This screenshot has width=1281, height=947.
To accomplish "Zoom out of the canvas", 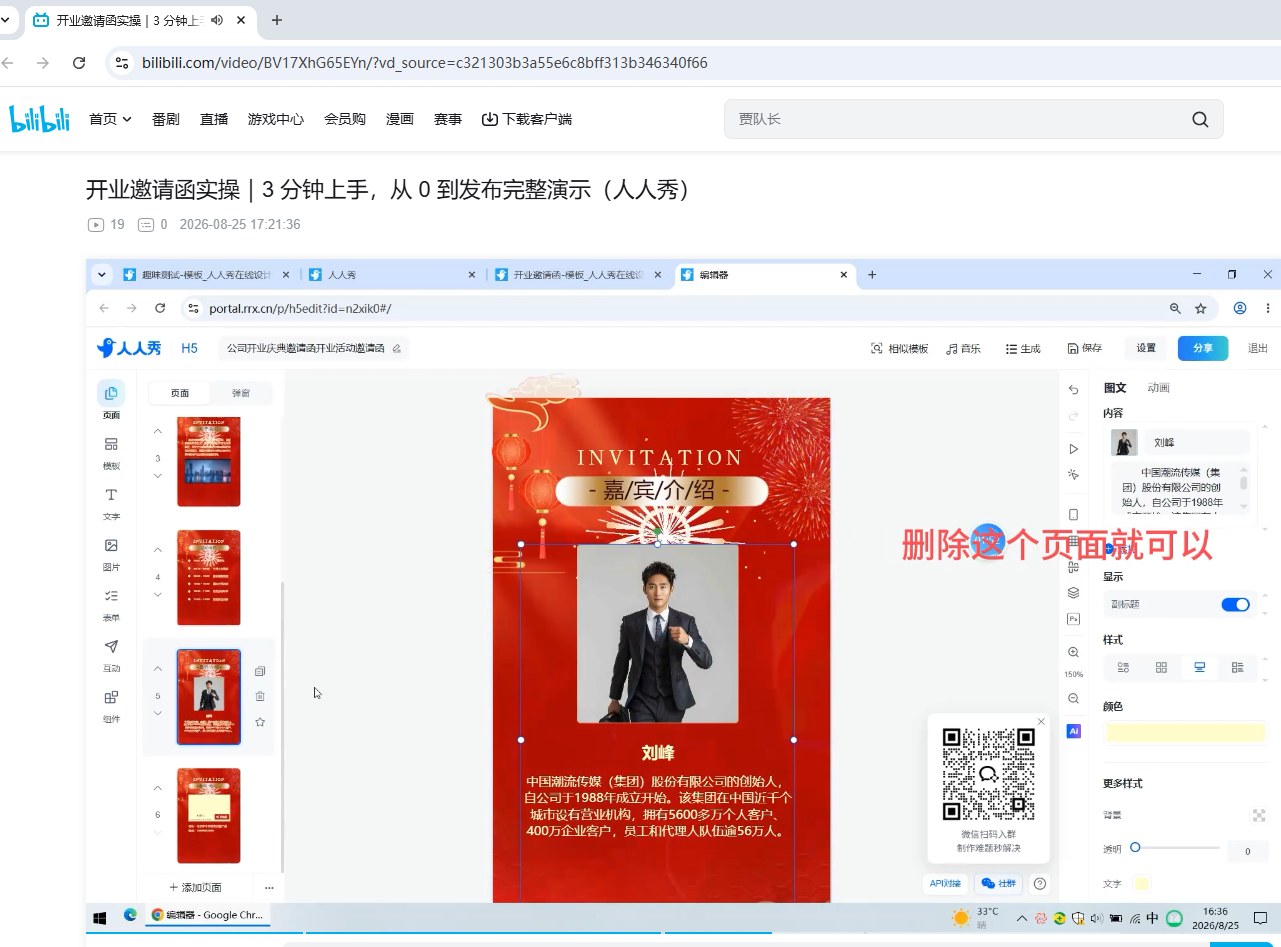I will tap(1074, 698).
